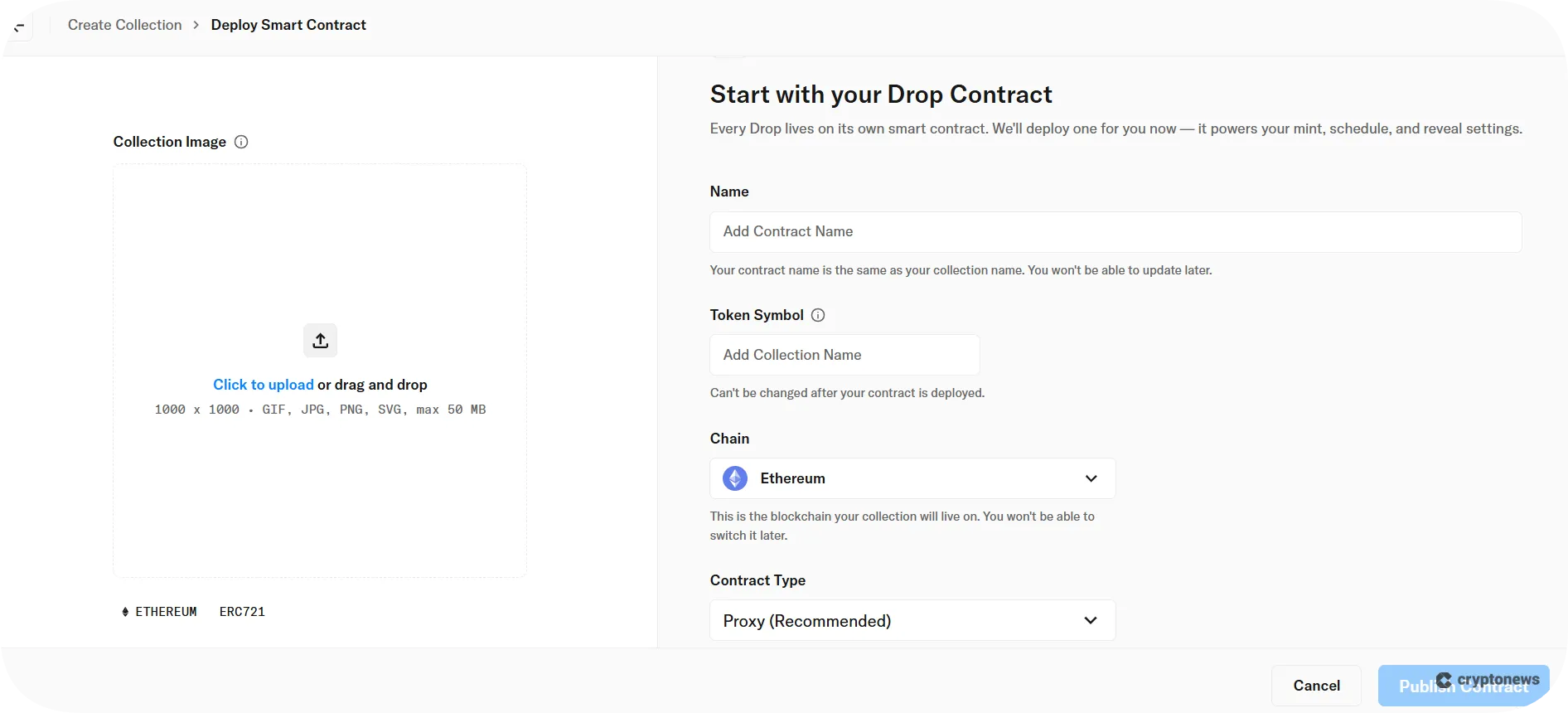
Task: Go to the Create Collection breadcrumb
Action: pos(124,25)
